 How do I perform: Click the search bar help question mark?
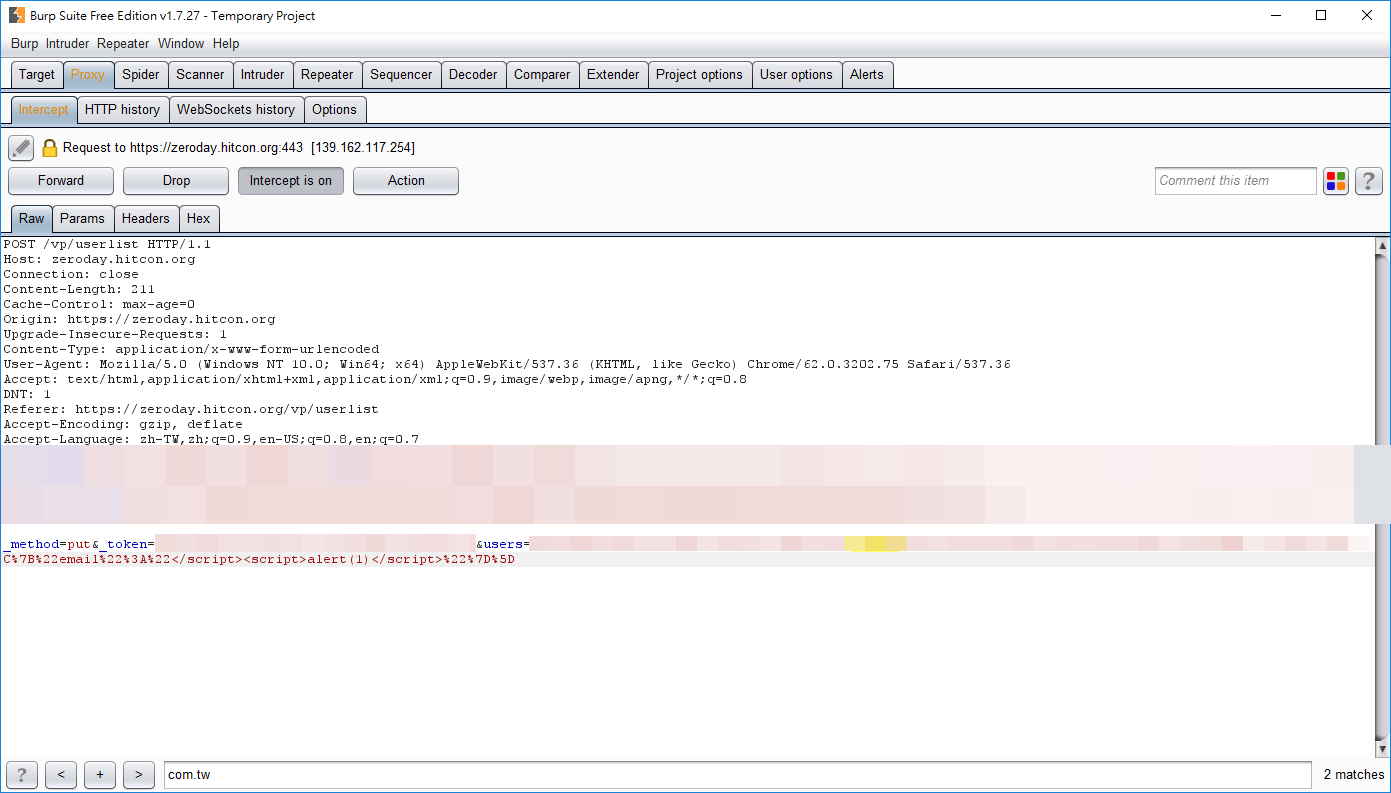pos(21,774)
